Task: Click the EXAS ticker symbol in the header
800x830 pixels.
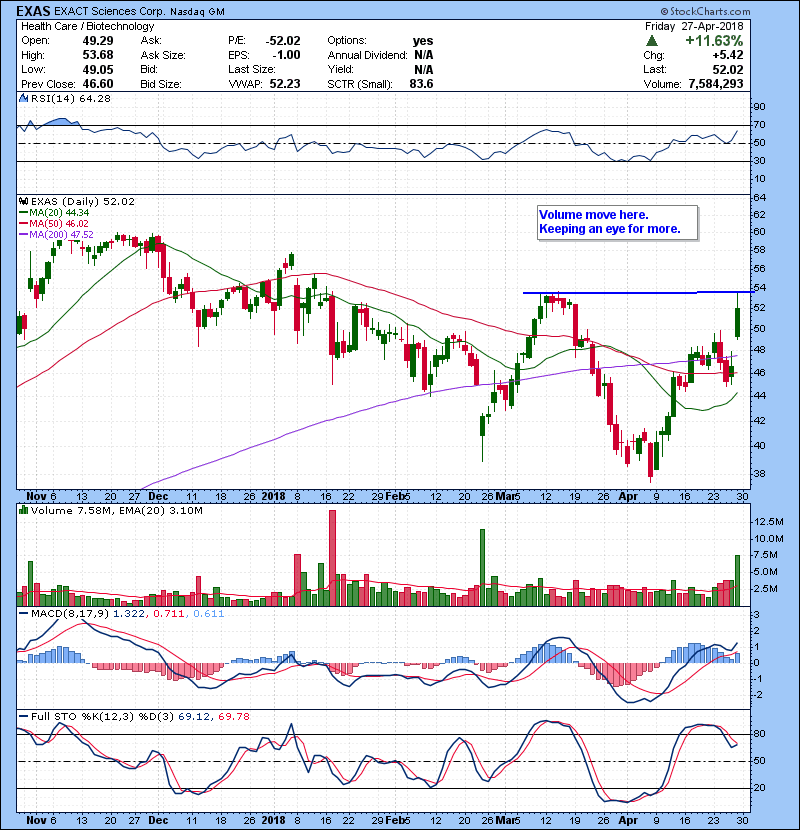Action: click(x=33, y=11)
